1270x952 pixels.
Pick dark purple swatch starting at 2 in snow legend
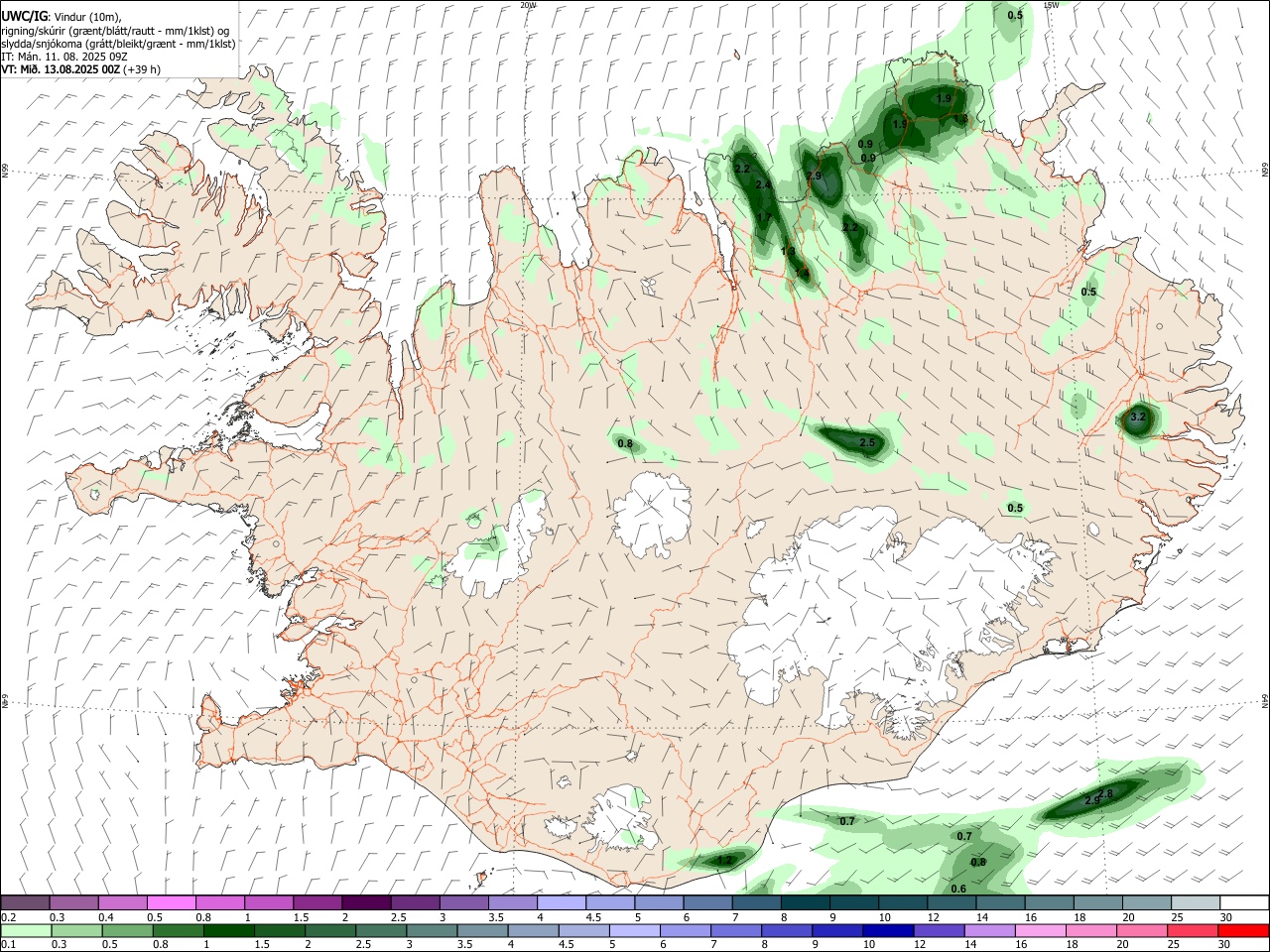pyautogui.click(x=366, y=902)
